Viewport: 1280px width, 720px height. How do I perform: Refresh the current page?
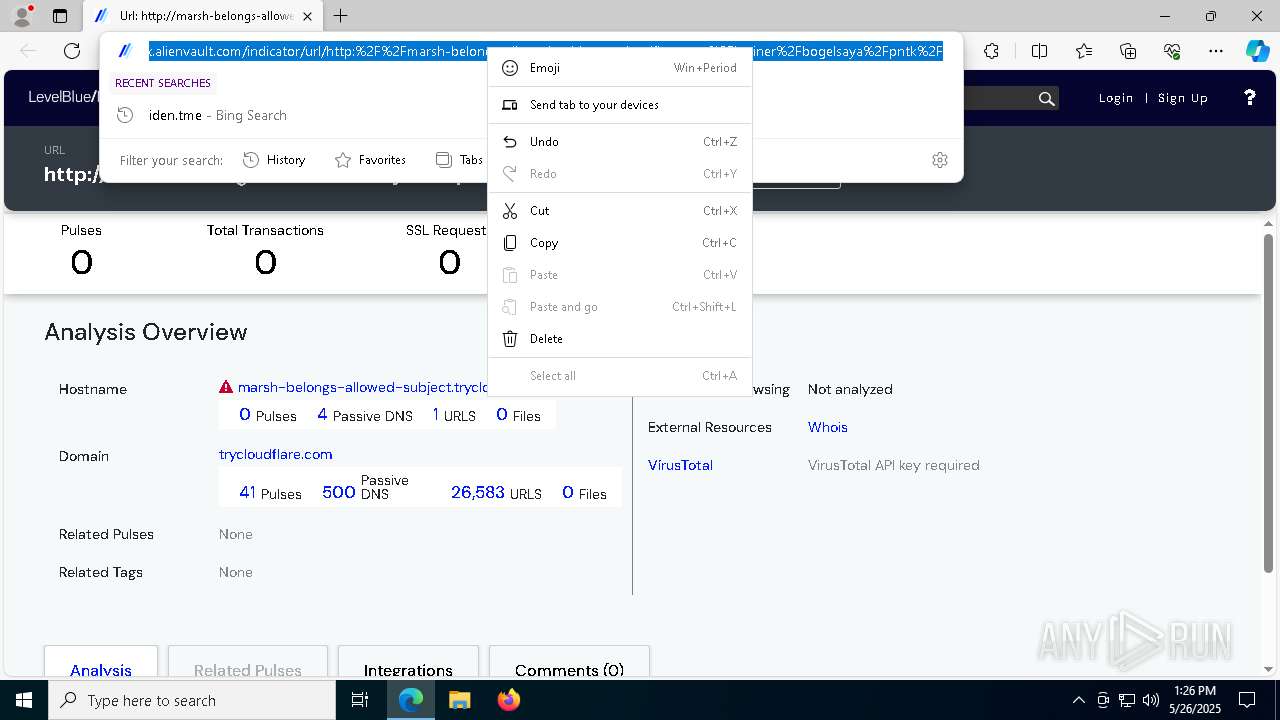point(72,51)
